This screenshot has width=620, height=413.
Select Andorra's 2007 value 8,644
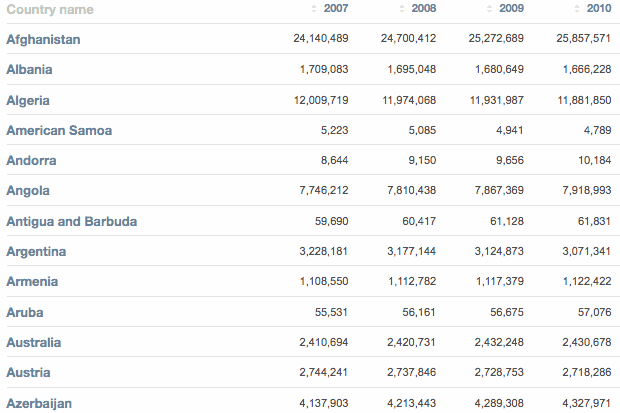[335, 160]
